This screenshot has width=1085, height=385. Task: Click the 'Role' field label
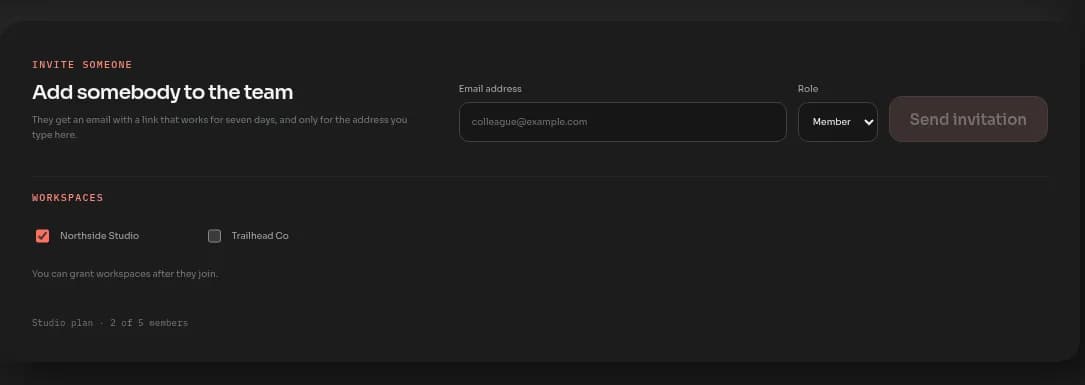pos(808,89)
